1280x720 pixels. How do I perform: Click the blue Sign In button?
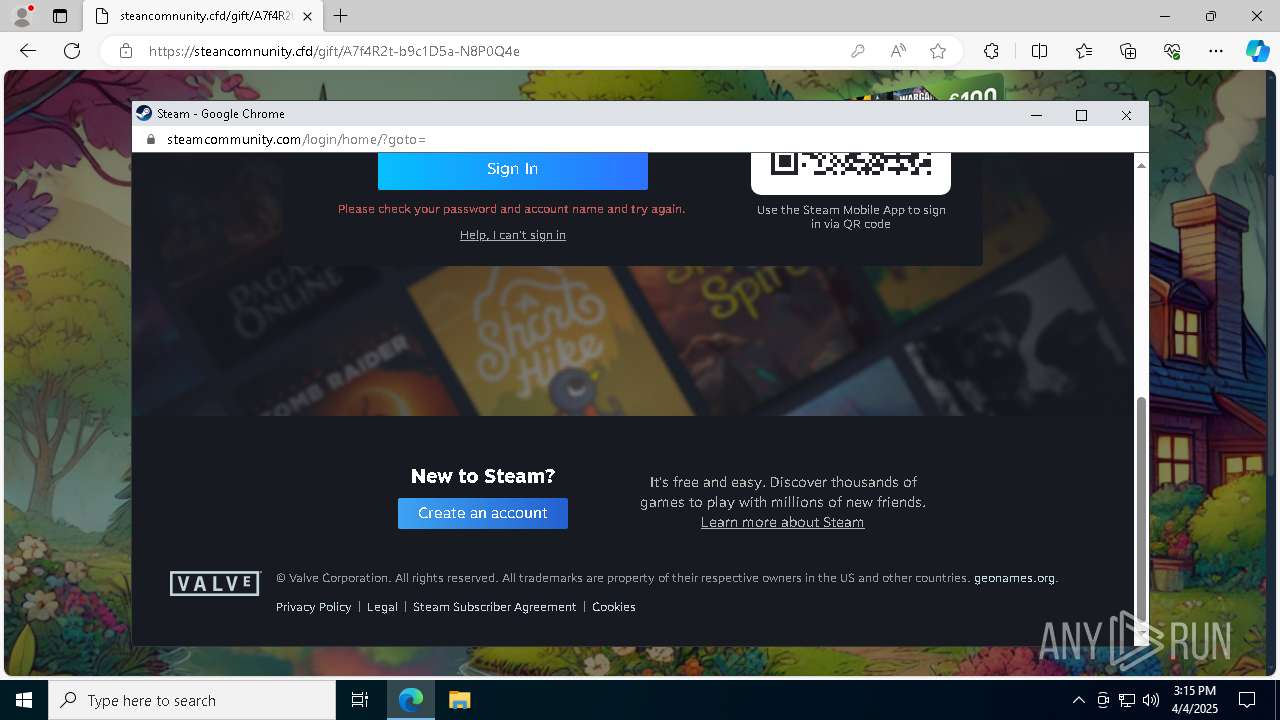point(513,170)
